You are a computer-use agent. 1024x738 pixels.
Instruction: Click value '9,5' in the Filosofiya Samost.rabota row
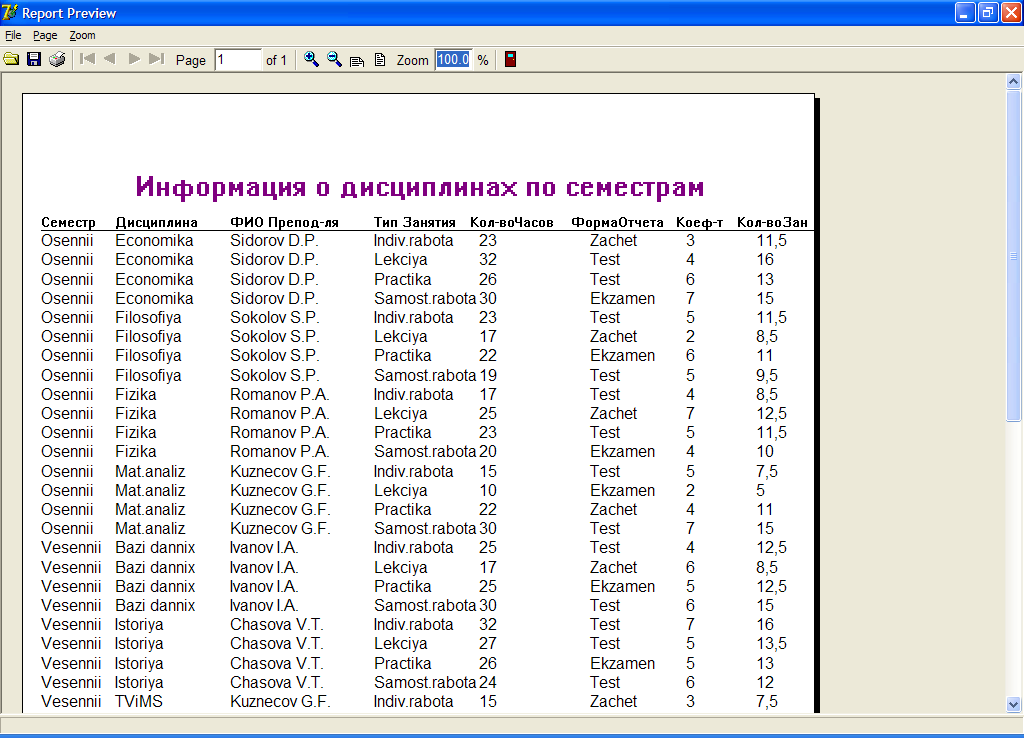pos(767,376)
